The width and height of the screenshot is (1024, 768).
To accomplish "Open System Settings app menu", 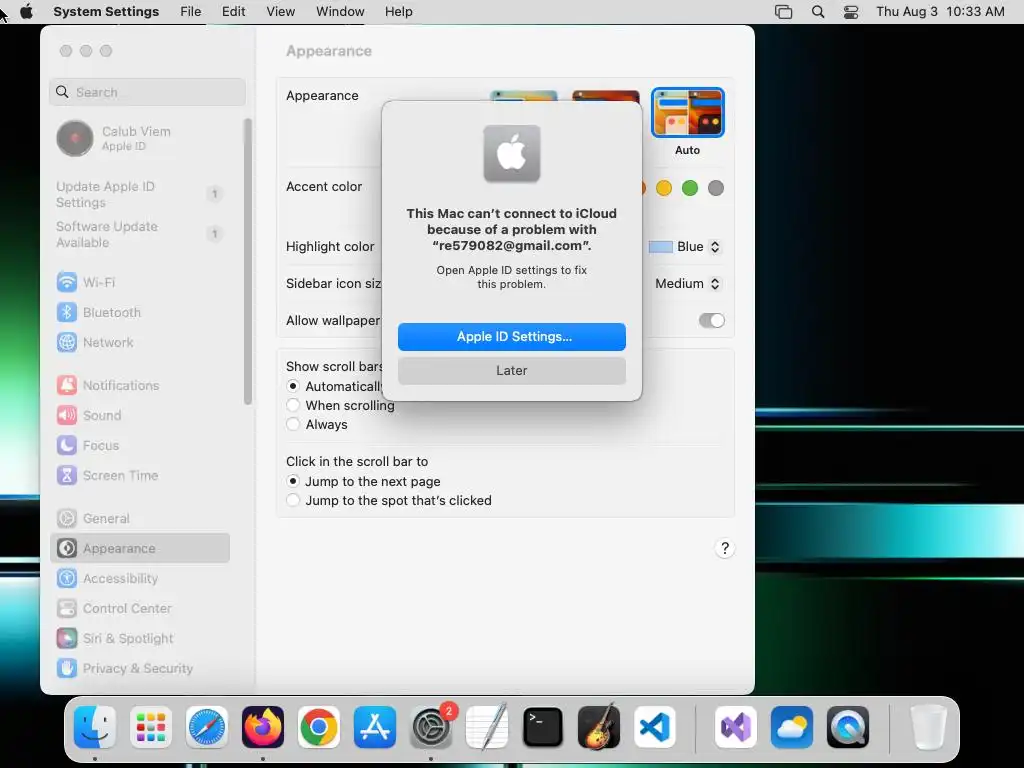I will 106,12.
